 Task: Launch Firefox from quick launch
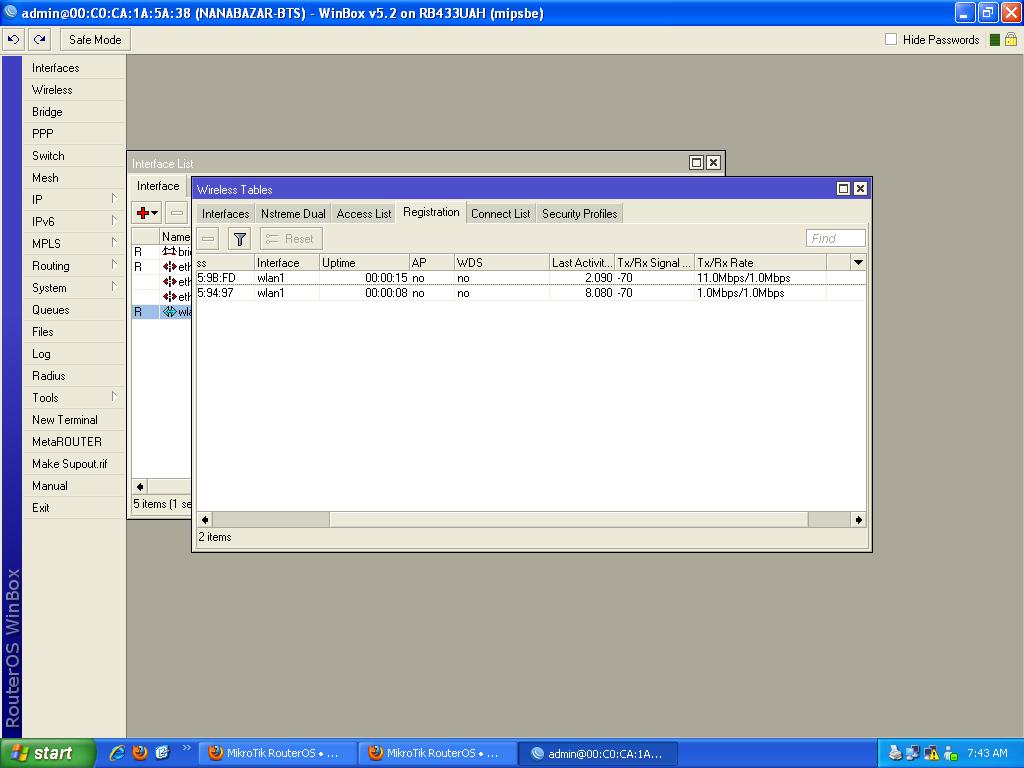[x=140, y=753]
